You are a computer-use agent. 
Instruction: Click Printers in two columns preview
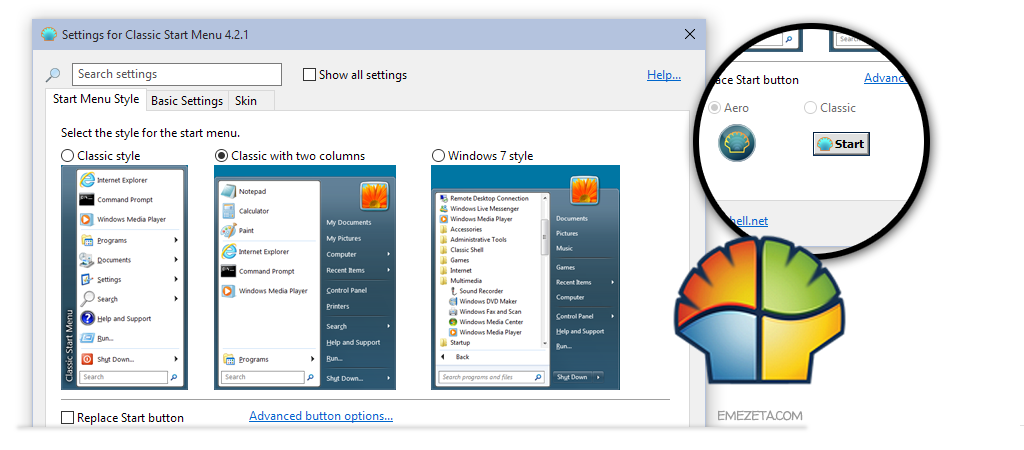pos(338,306)
